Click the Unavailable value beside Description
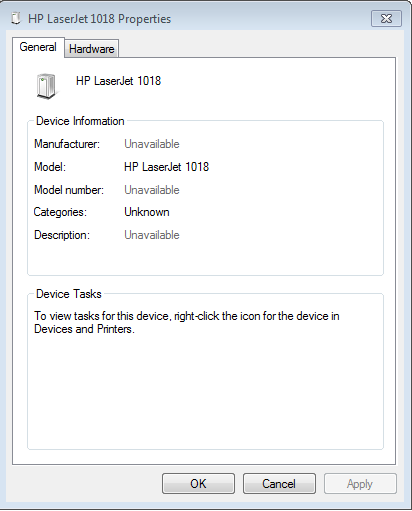 pyautogui.click(x=152, y=235)
